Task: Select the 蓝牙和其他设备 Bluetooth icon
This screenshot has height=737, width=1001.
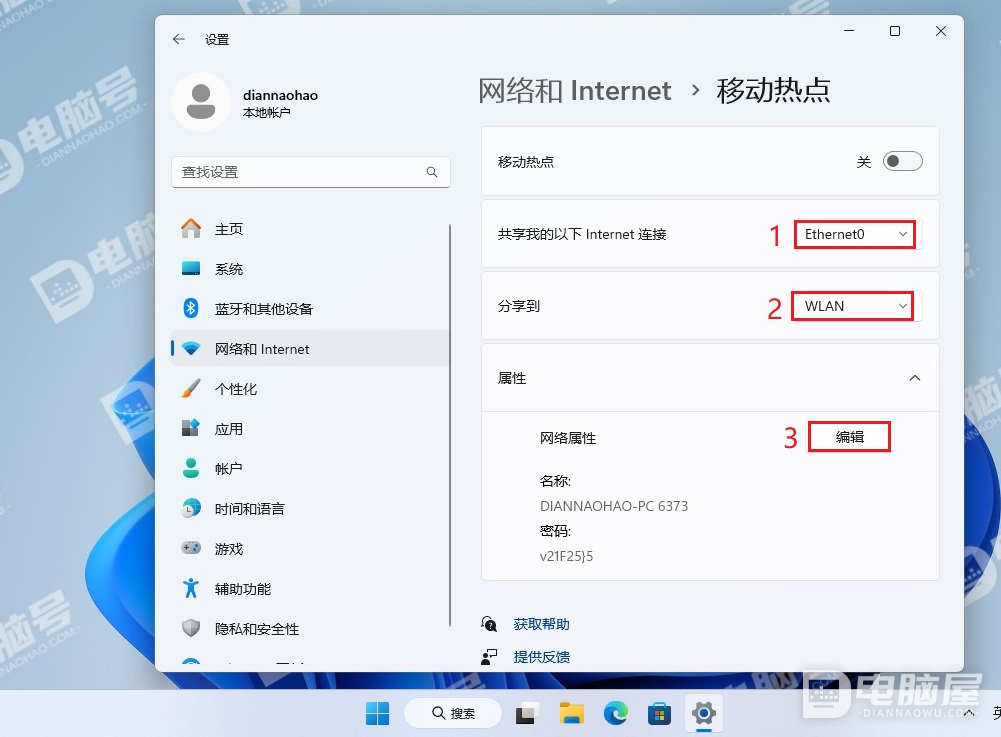Action: [x=190, y=308]
